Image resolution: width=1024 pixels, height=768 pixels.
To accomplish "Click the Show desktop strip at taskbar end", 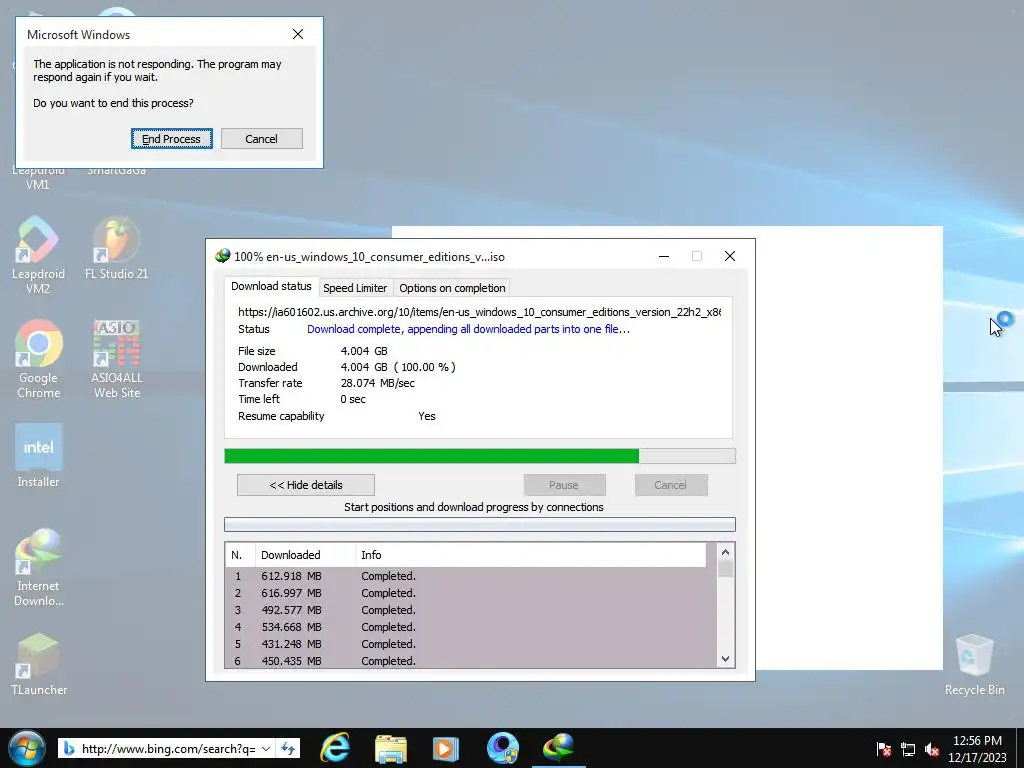I will tap(1019, 748).
